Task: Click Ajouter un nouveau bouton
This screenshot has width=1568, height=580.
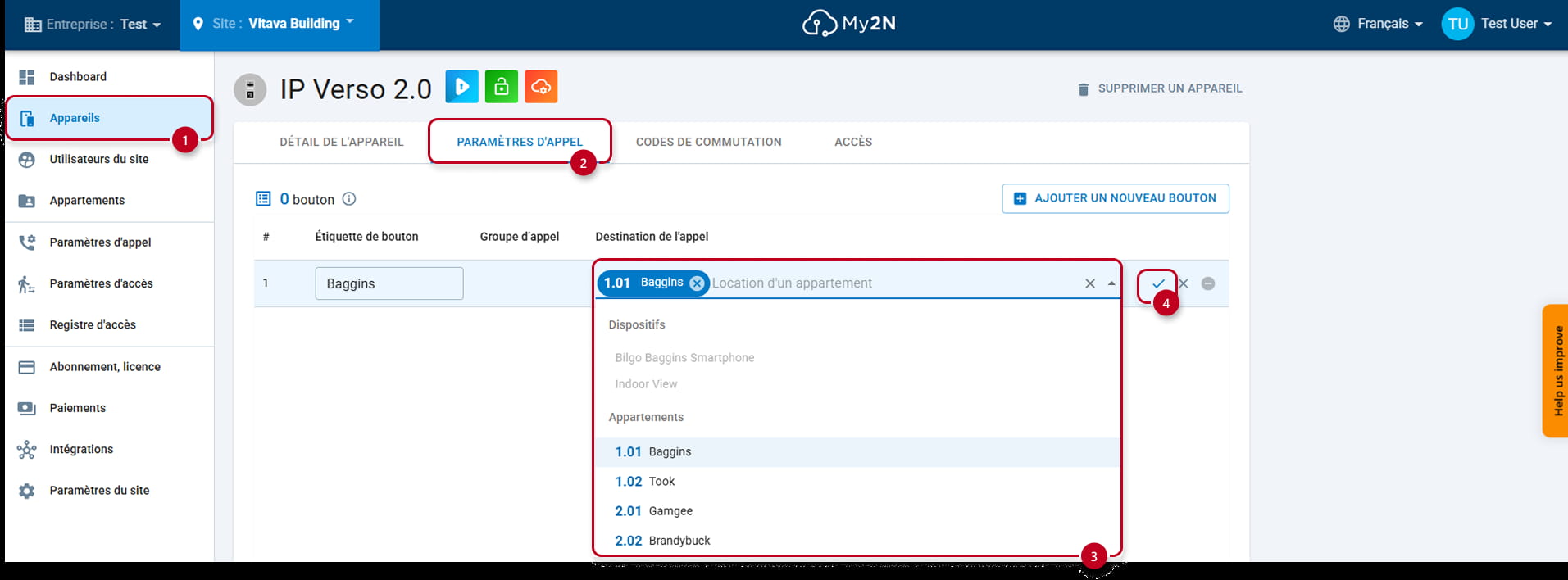Action: click(x=1116, y=198)
